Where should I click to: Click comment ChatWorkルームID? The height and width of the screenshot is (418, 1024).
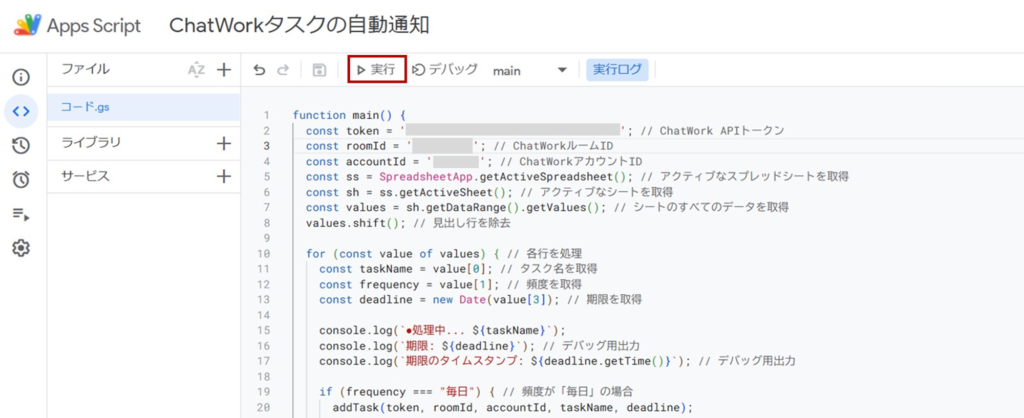pyautogui.click(x=556, y=146)
